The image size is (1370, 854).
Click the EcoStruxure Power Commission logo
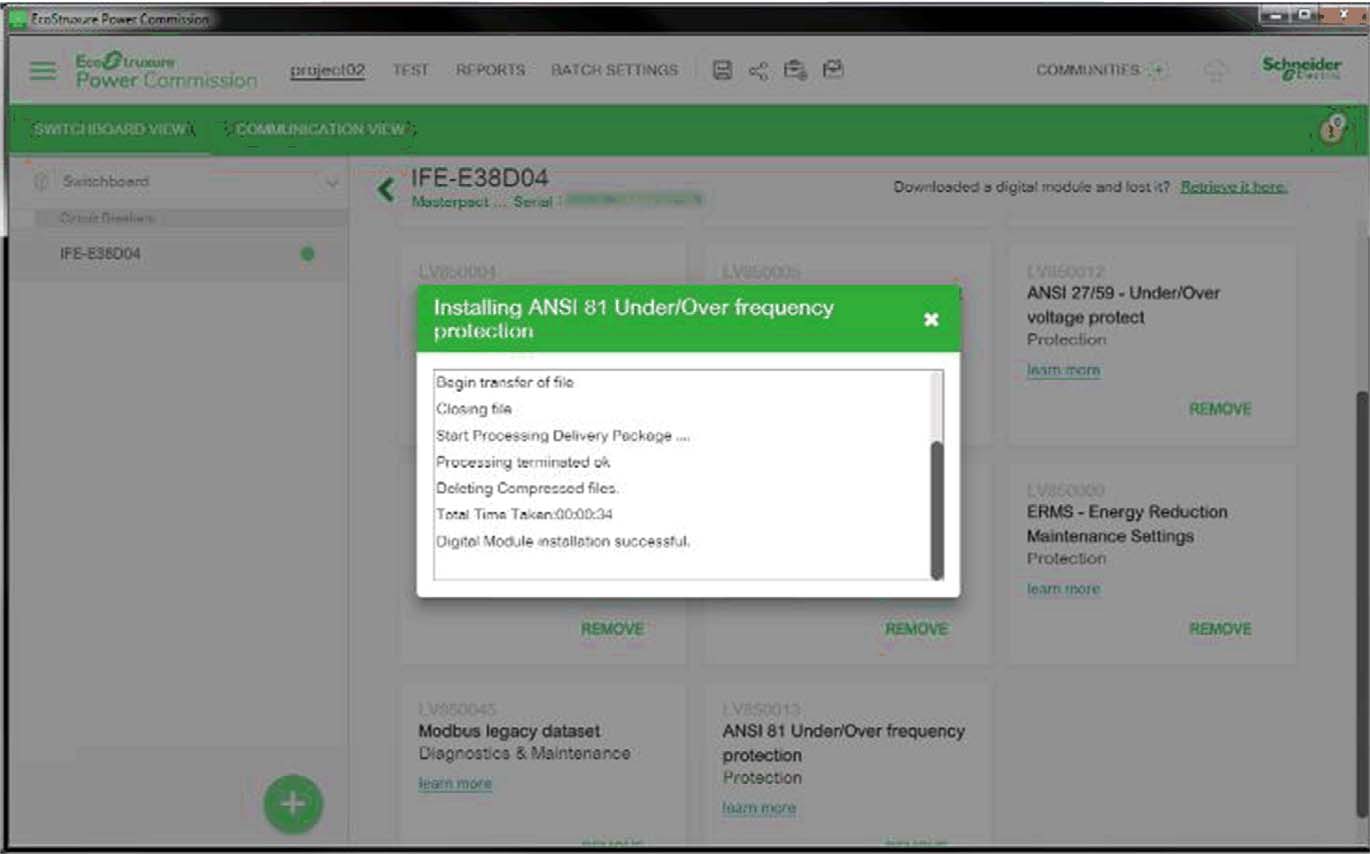point(166,71)
